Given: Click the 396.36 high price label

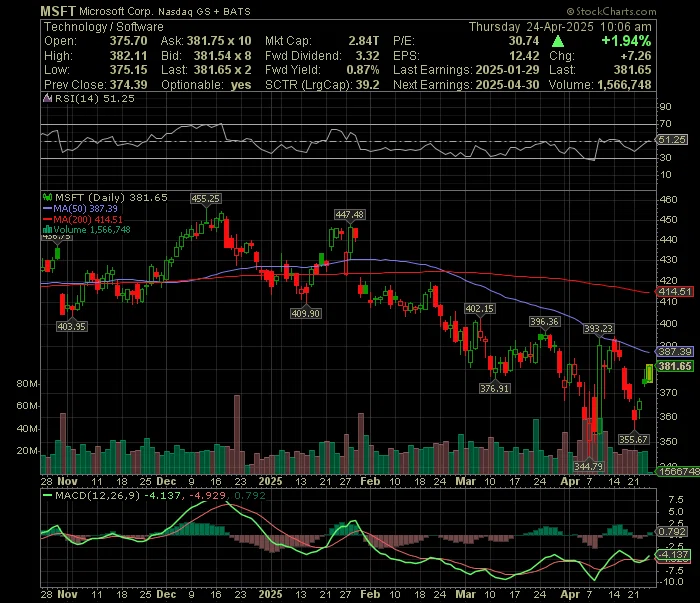Looking at the screenshot, I should (544, 321).
